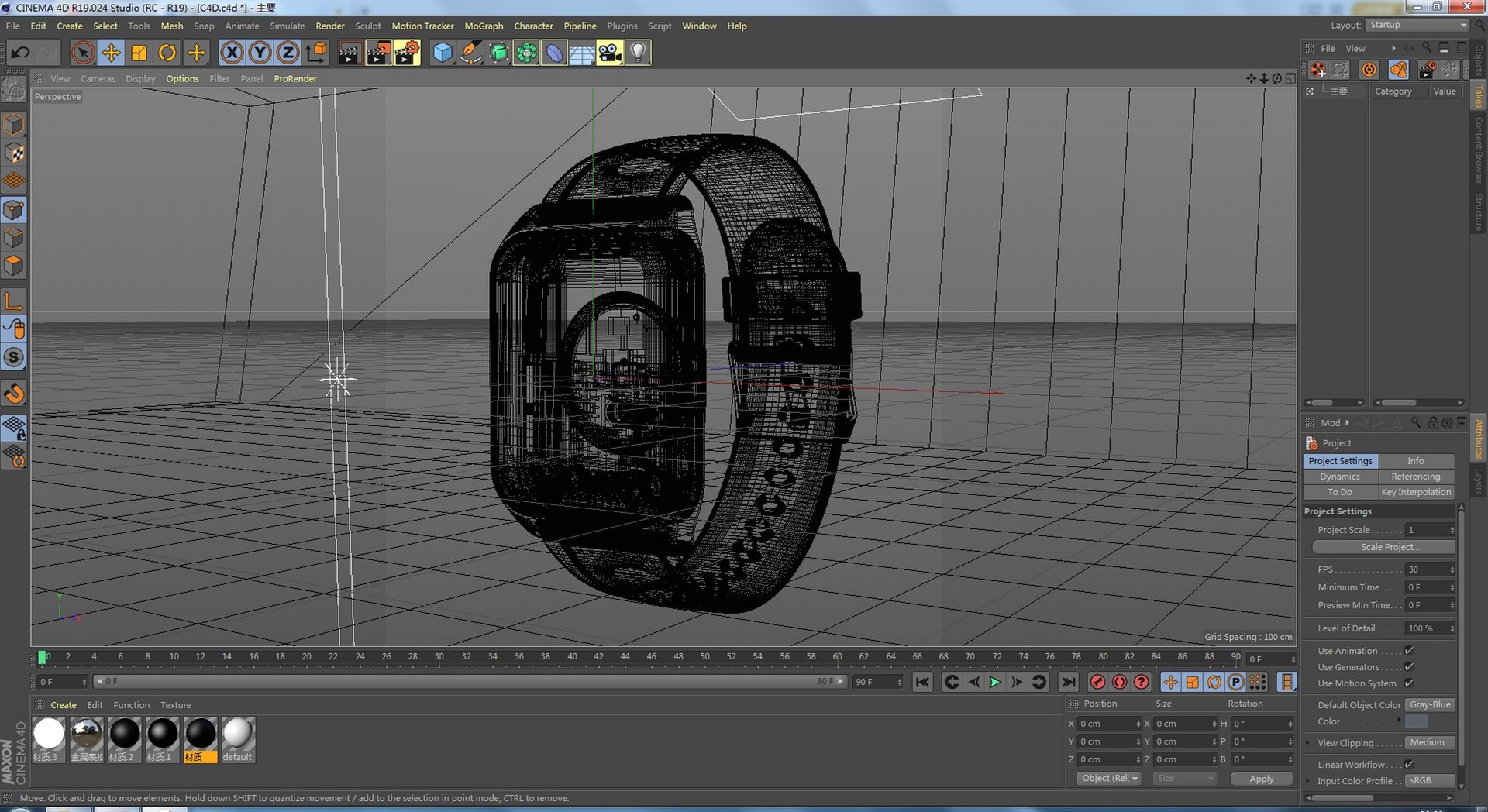The image size is (1488, 812).
Task: Toggle the Z axis lock
Action: (x=288, y=53)
